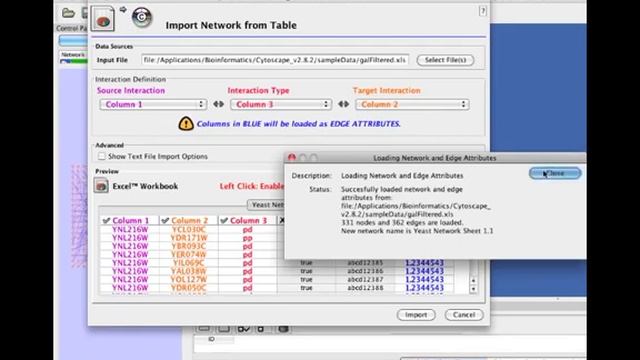Click the Left Click: Enable hint text
The width and height of the screenshot is (640, 360).
(x=252, y=186)
